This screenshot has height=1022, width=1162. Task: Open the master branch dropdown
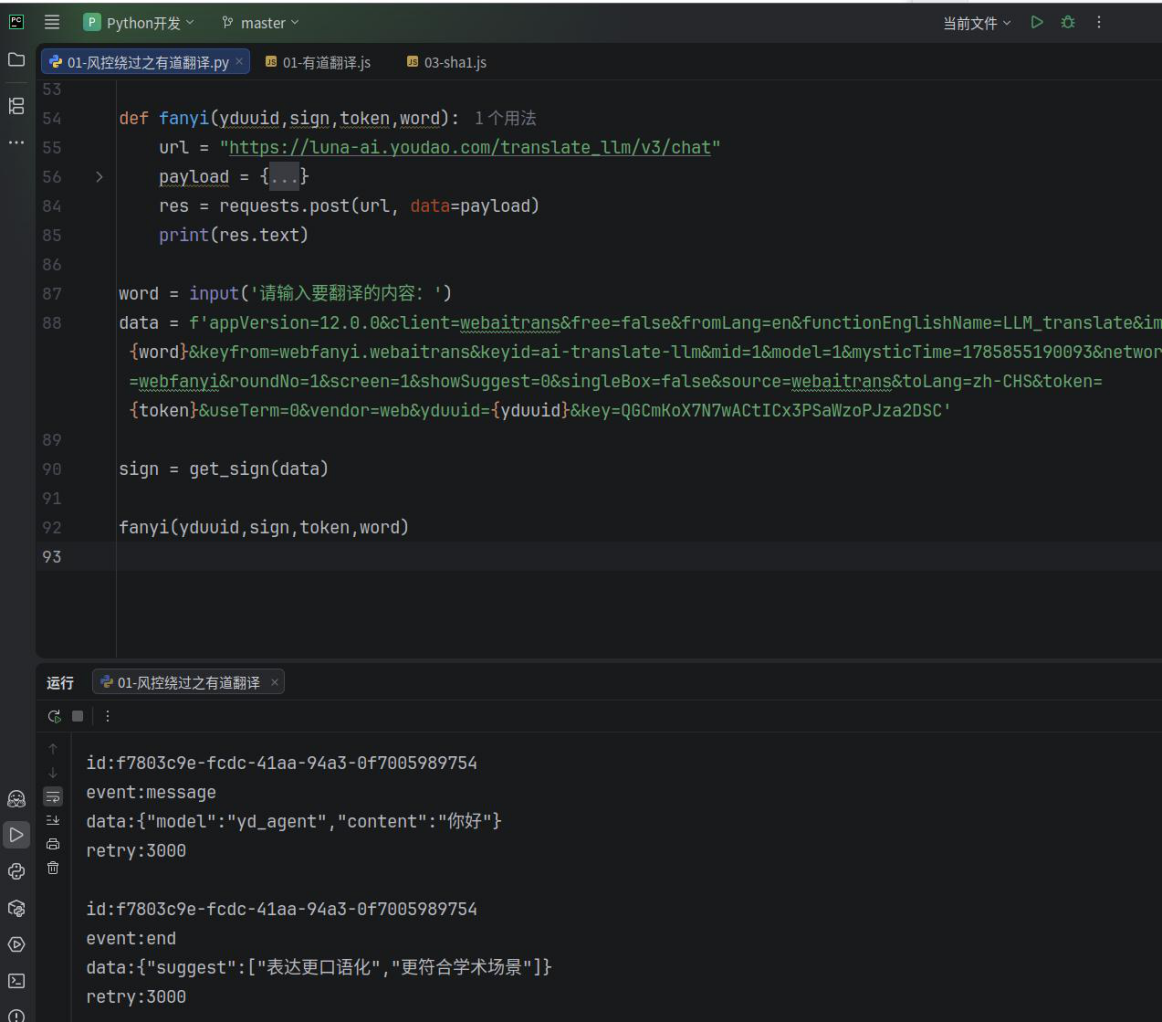point(261,23)
